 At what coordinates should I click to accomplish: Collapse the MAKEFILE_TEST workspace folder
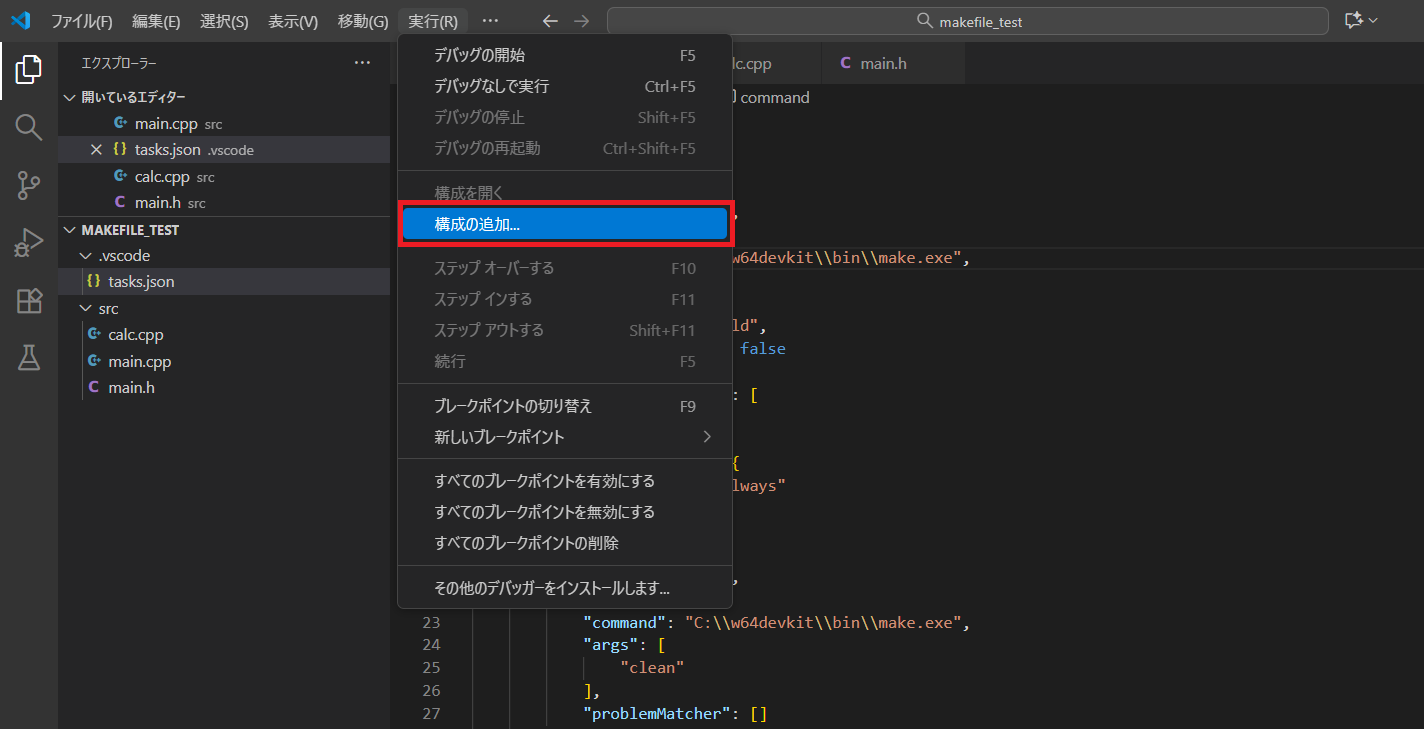tap(69, 230)
